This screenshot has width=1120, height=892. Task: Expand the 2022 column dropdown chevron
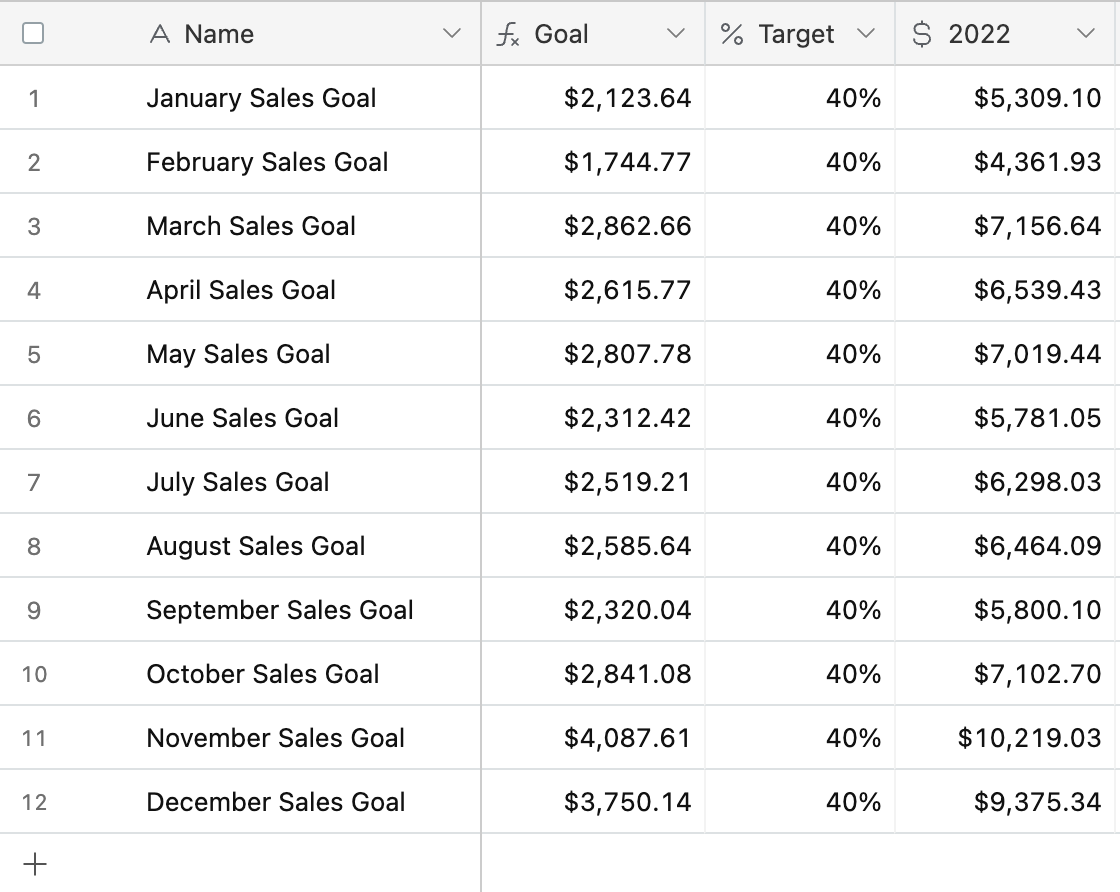pyautogui.click(x=1086, y=34)
